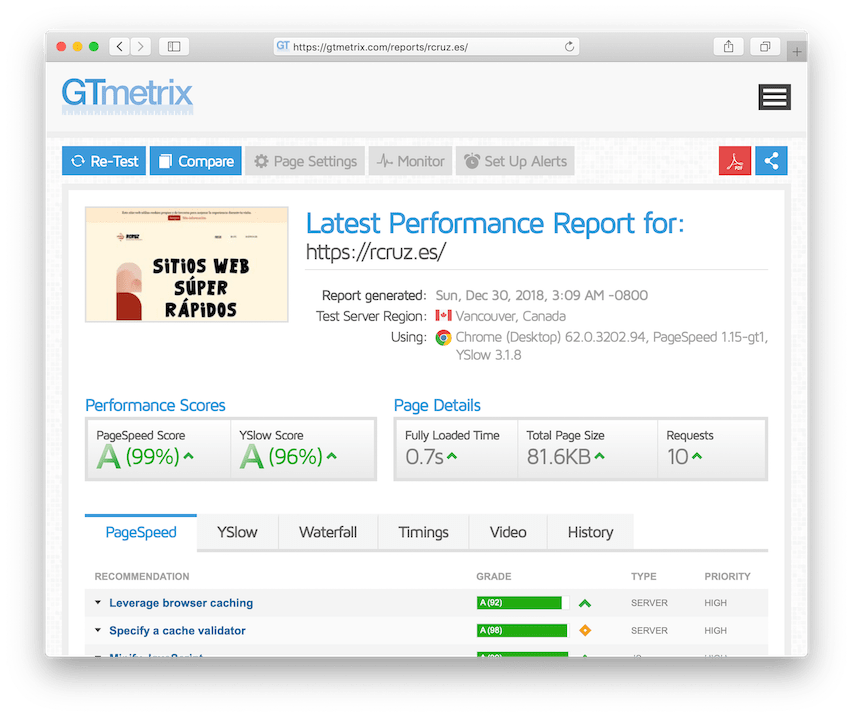Click green arrow in Leverage browser caching row
This screenshot has height=717, width=853.
(585, 603)
